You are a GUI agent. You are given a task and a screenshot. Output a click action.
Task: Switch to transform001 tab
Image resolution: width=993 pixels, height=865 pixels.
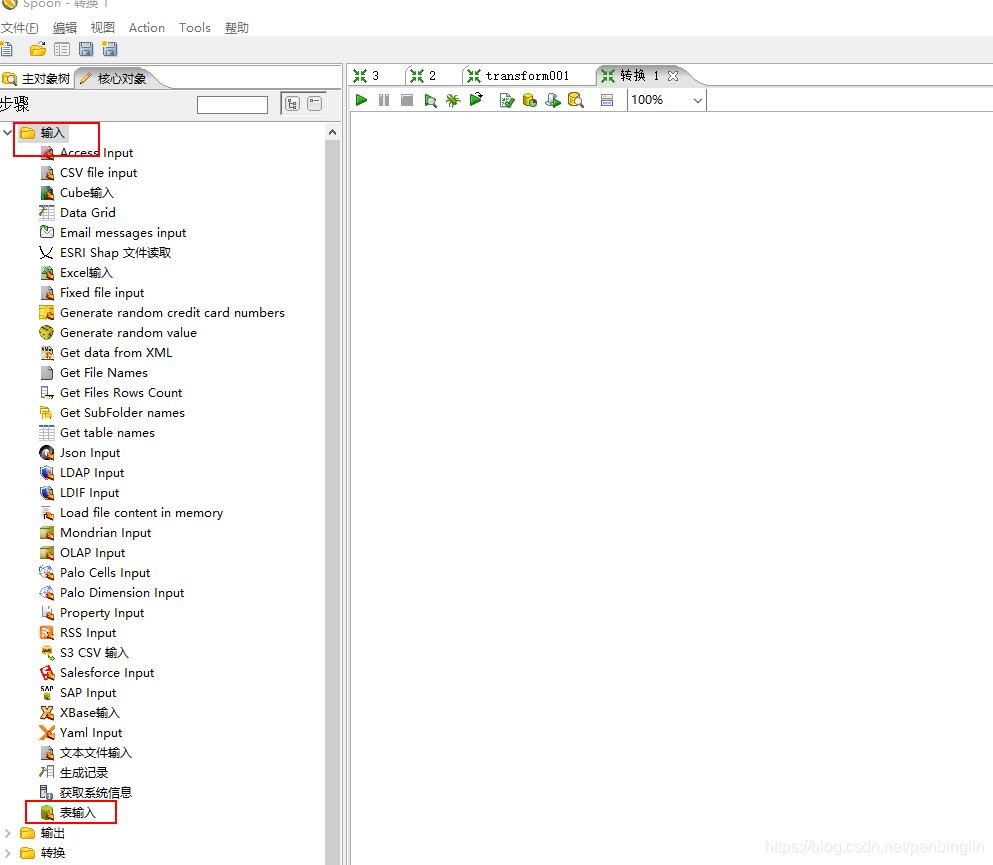coord(519,76)
